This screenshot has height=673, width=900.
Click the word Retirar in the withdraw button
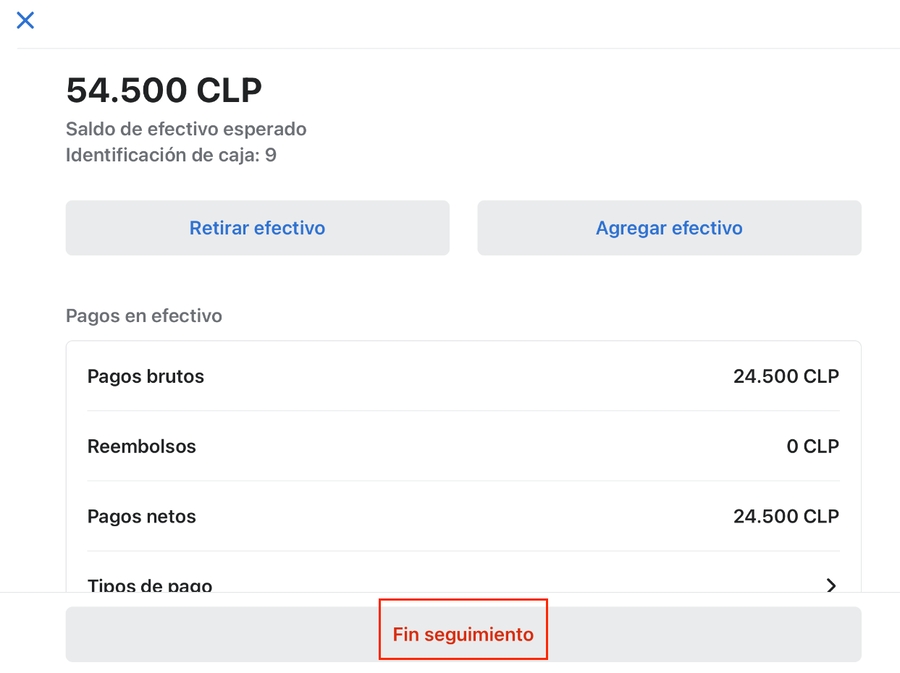click(x=219, y=228)
